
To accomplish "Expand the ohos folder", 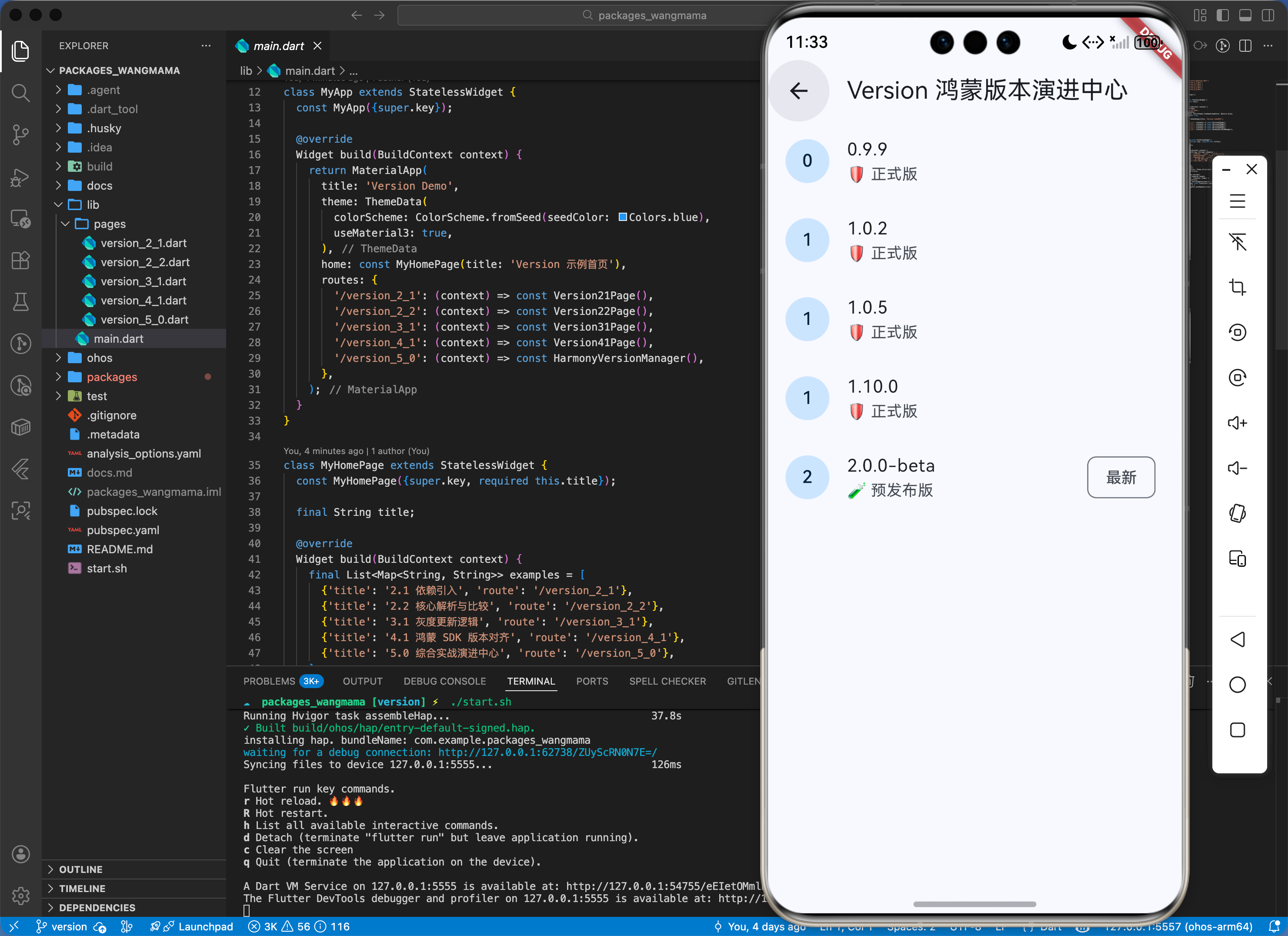I will point(100,358).
